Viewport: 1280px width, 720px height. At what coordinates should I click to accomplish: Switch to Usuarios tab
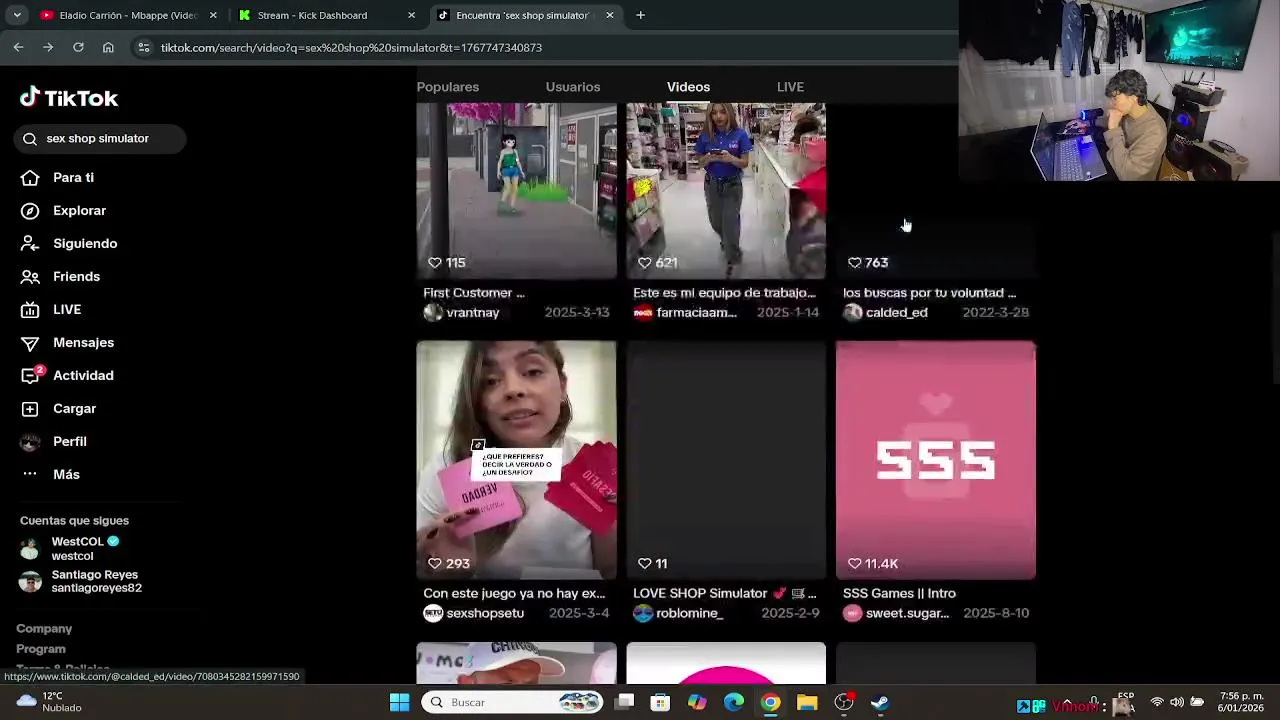(x=573, y=87)
